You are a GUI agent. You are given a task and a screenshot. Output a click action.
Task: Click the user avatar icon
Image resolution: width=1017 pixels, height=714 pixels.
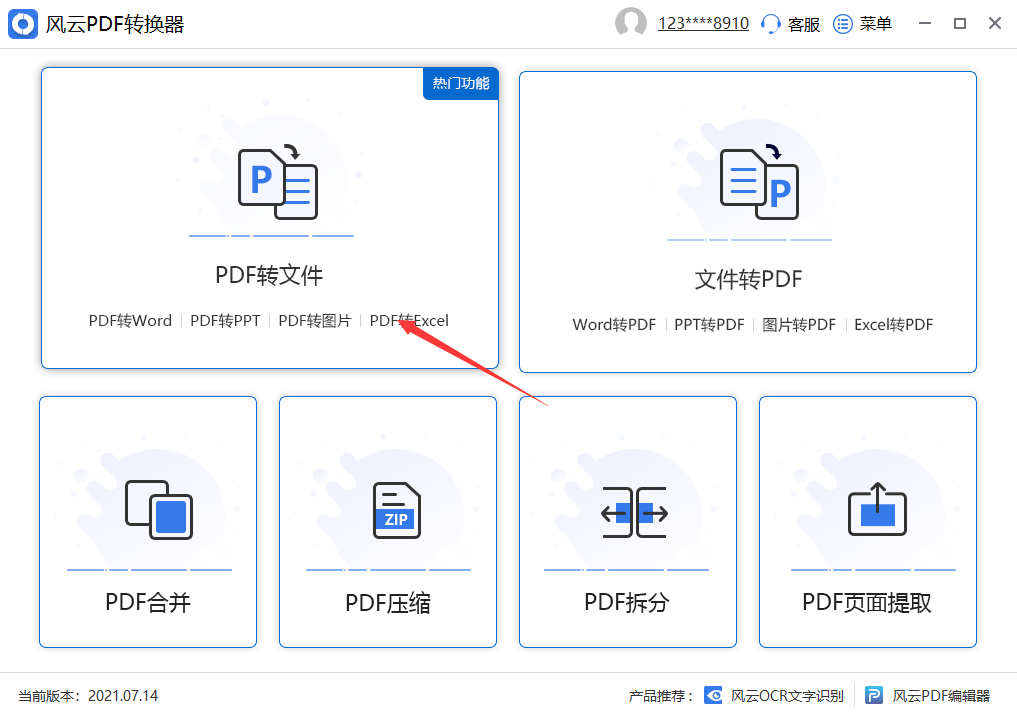coord(631,24)
